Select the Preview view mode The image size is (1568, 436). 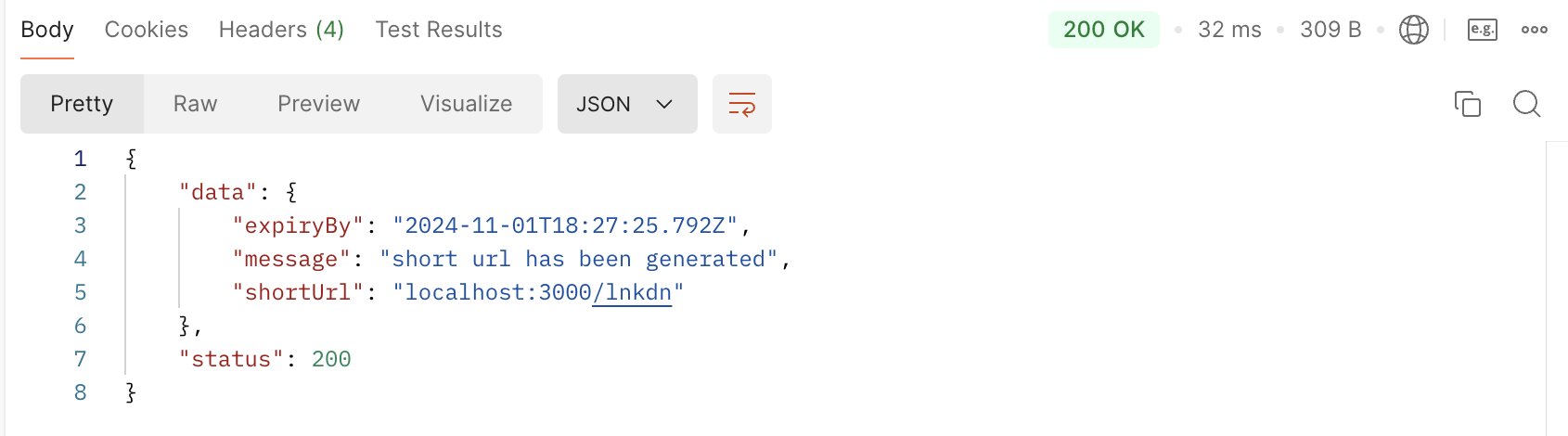(319, 104)
